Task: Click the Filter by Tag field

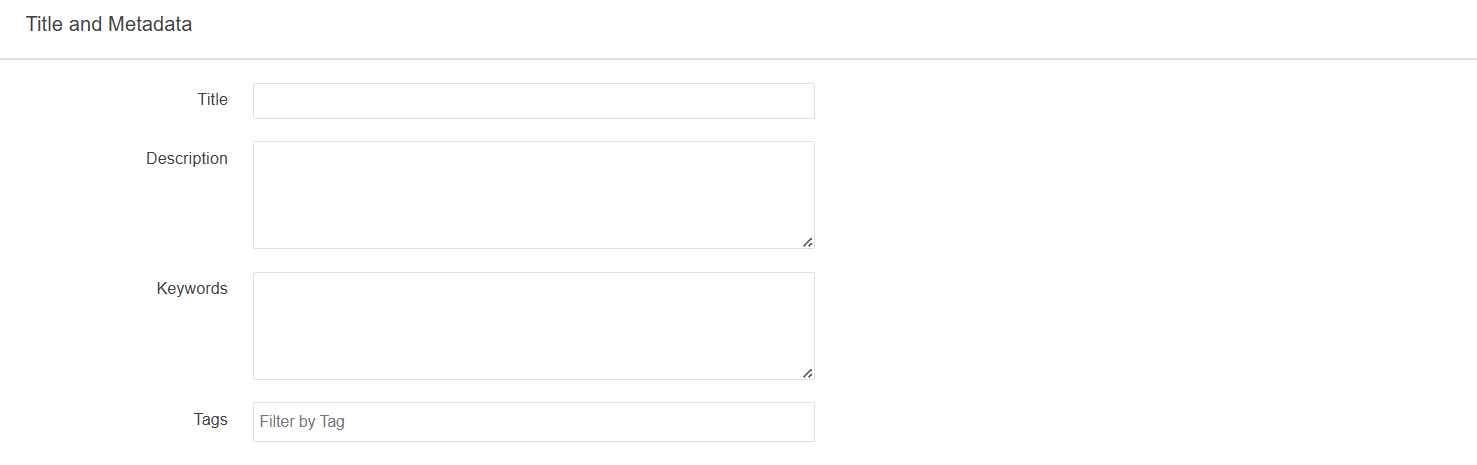Action: tap(533, 422)
